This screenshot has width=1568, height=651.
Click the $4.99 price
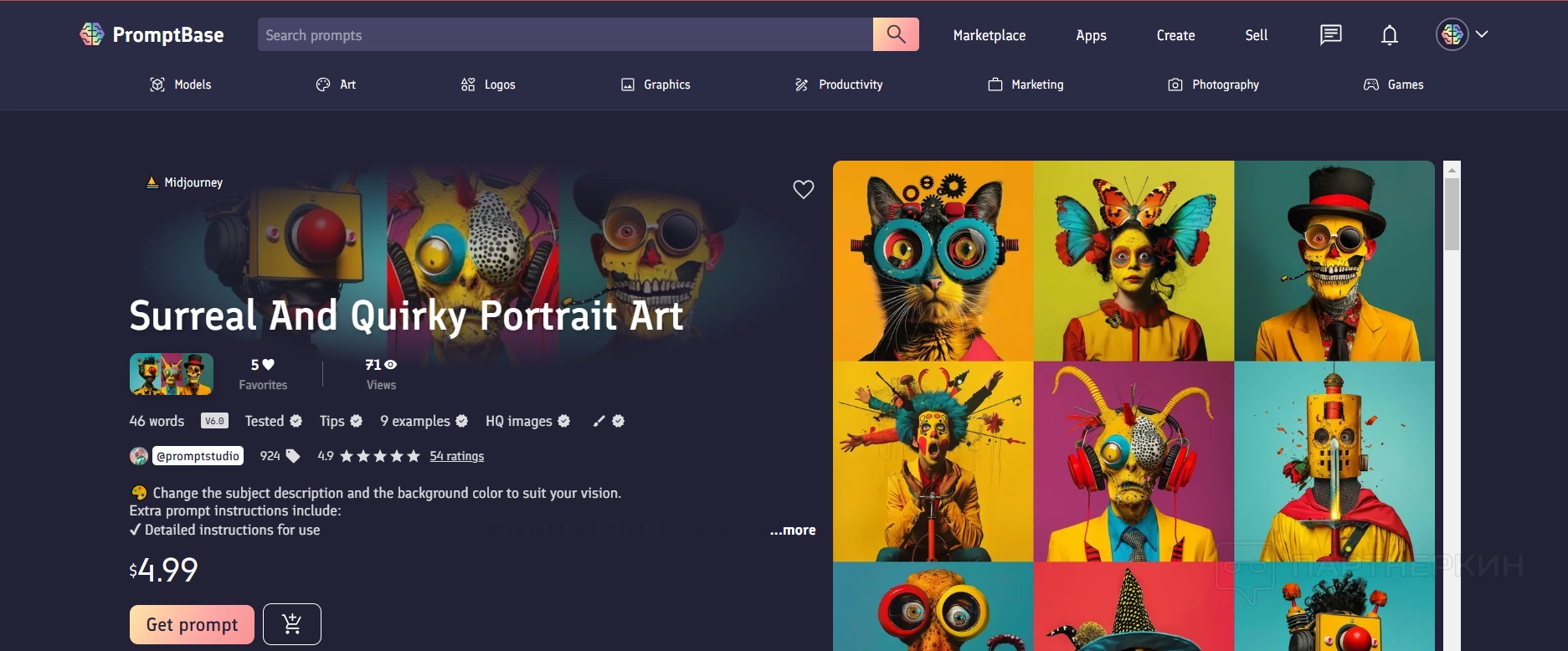[164, 570]
